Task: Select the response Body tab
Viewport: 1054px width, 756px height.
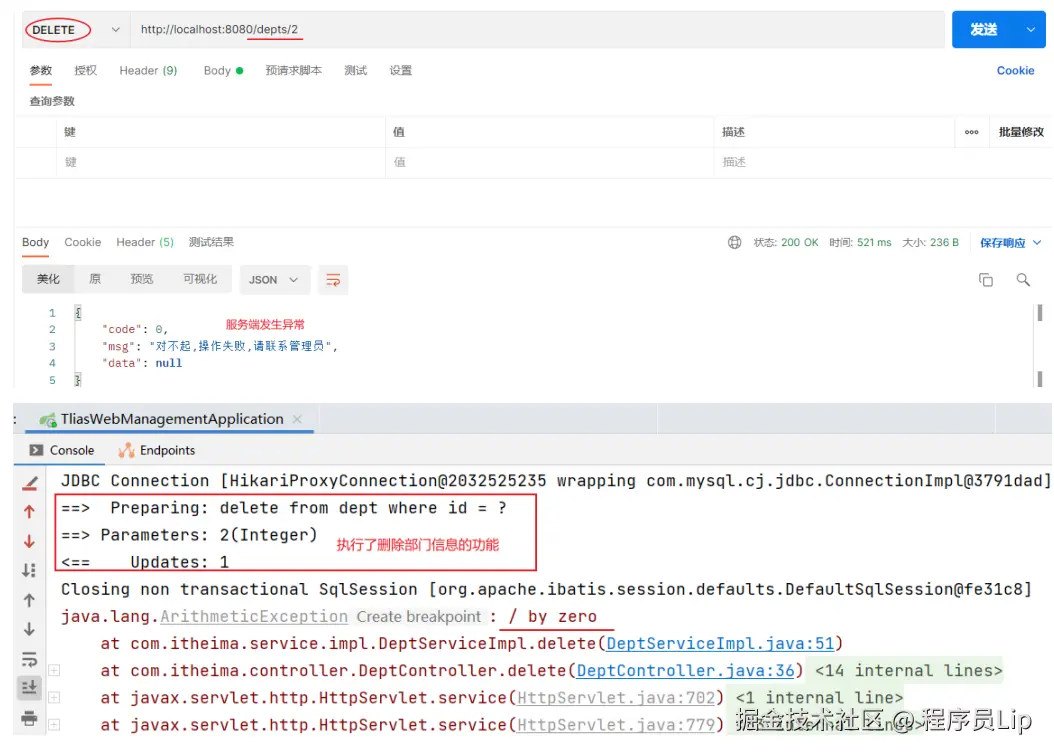Action: click(x=36, y=242)
